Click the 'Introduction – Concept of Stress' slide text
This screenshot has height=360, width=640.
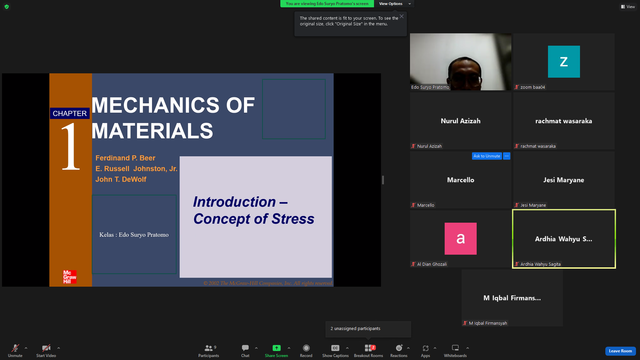tap(253, 210)
